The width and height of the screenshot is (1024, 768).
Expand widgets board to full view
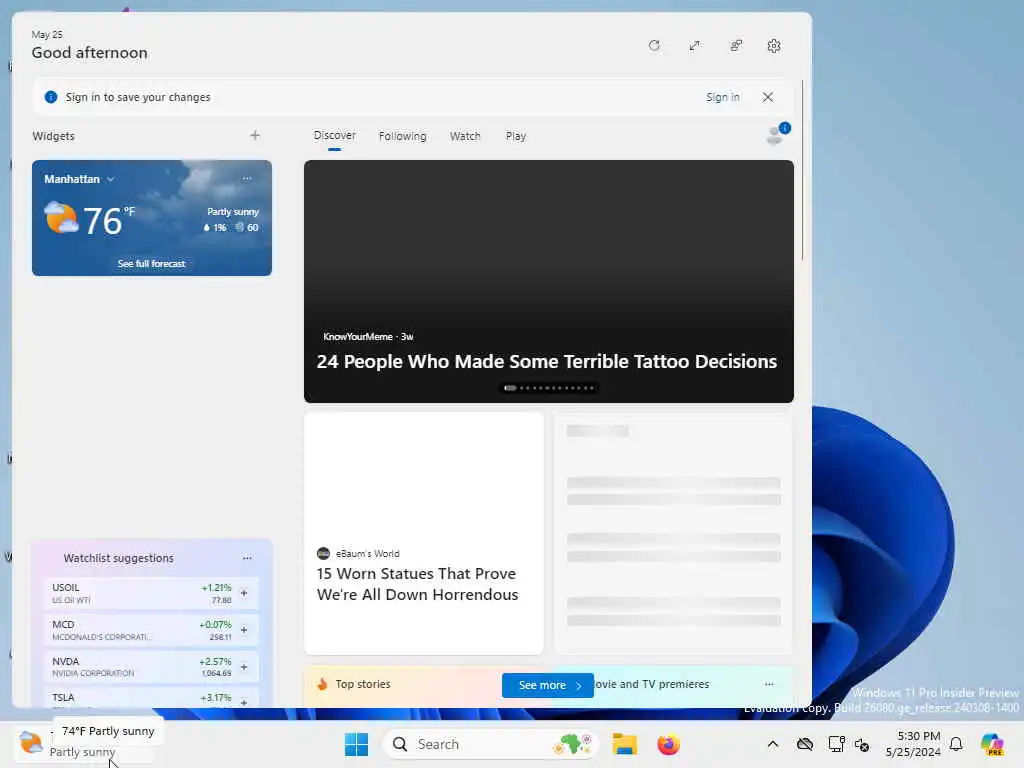(x=695, y=46)
